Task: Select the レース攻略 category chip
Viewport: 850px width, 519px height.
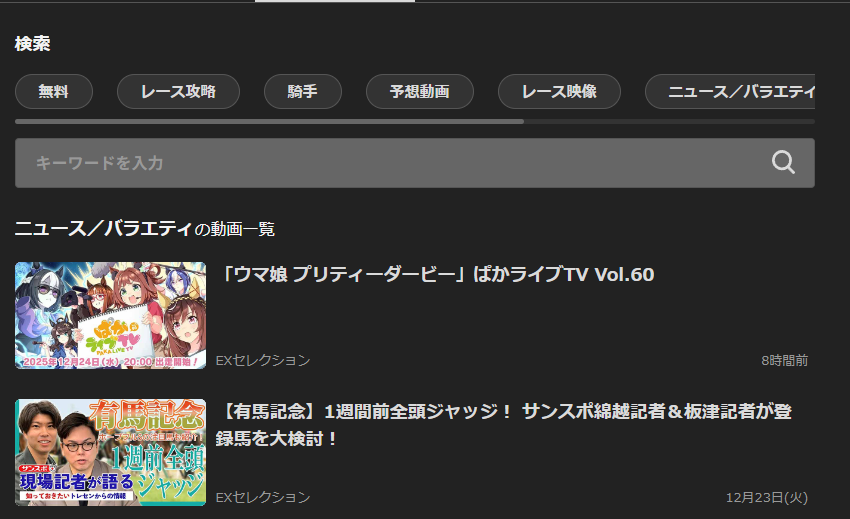Action: (178, 92)
